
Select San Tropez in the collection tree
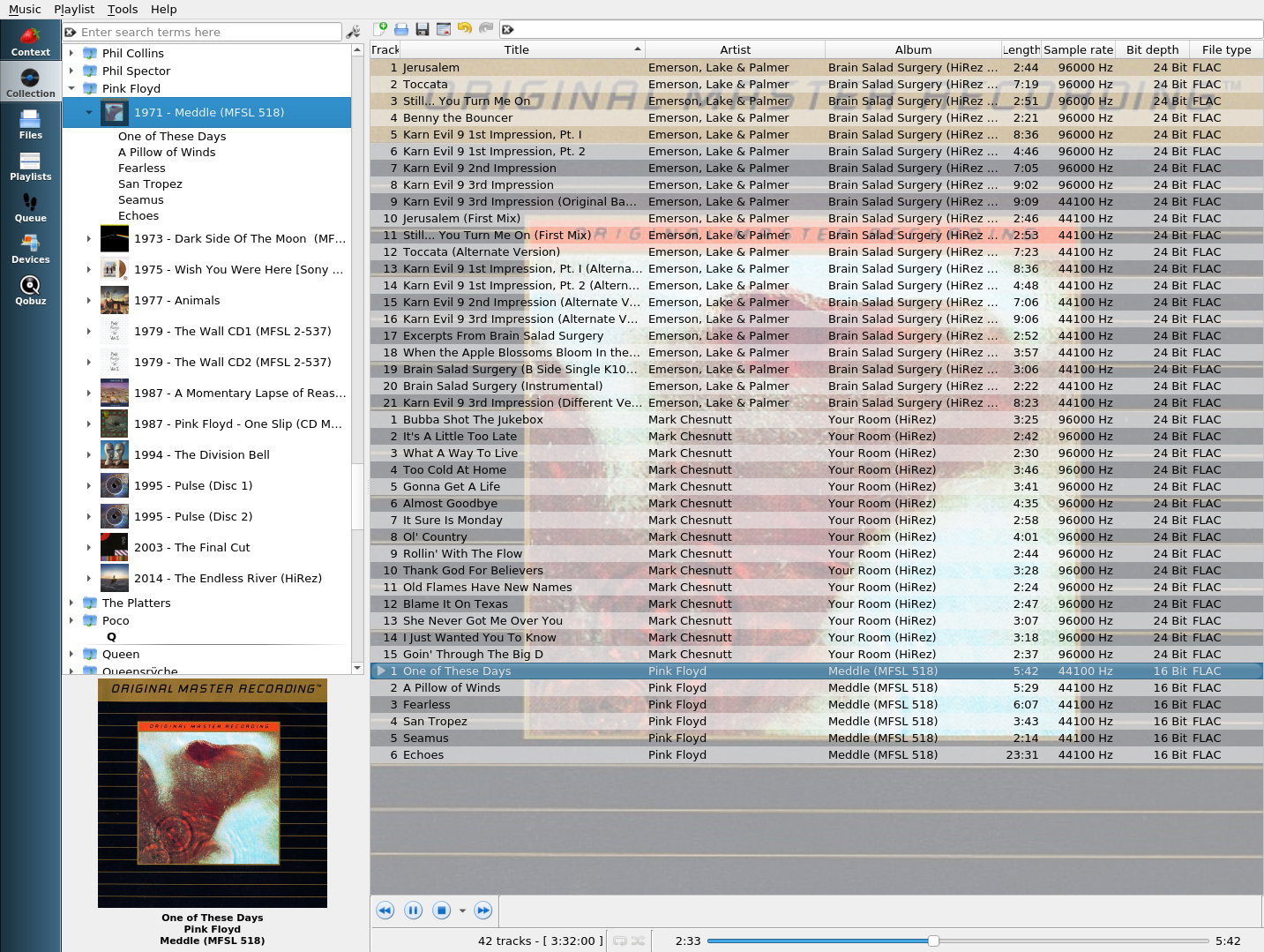[x=151, y=184]
